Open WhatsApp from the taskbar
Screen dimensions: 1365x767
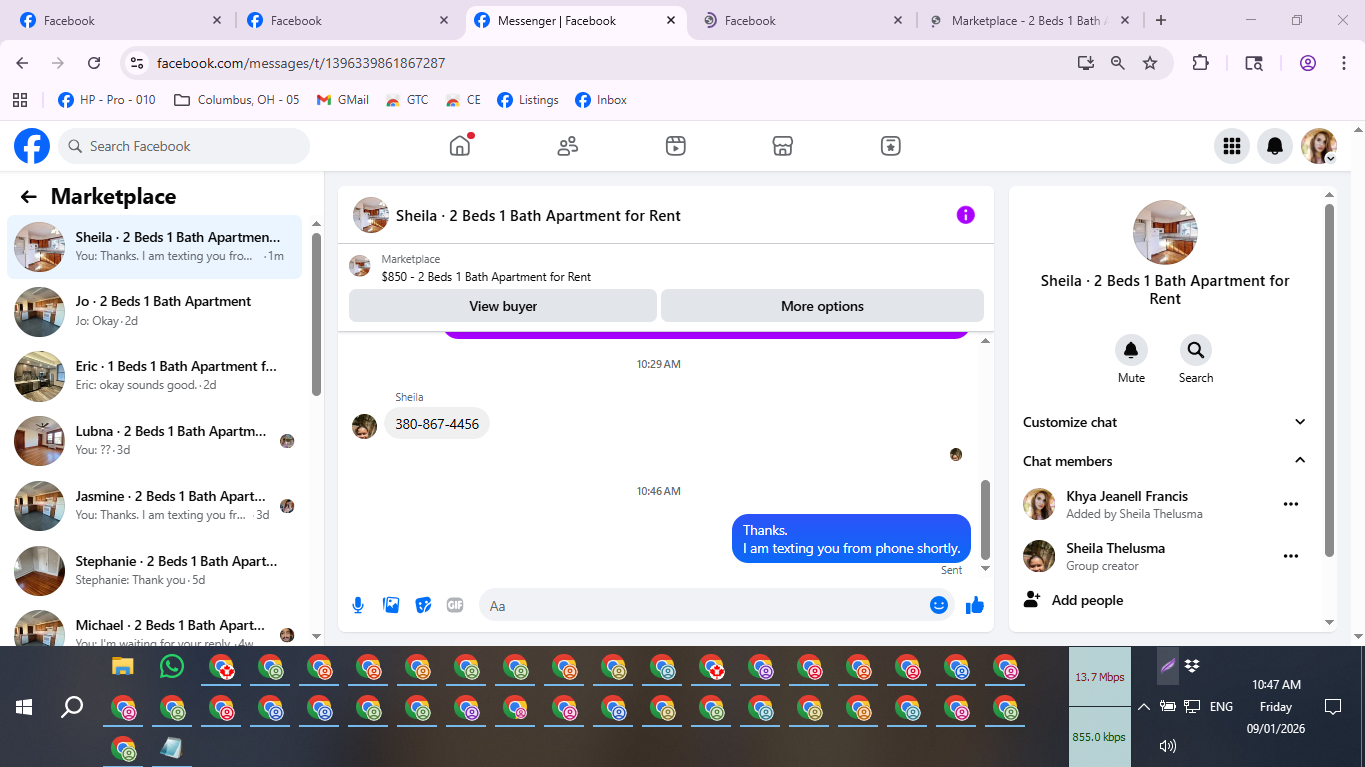172,666
